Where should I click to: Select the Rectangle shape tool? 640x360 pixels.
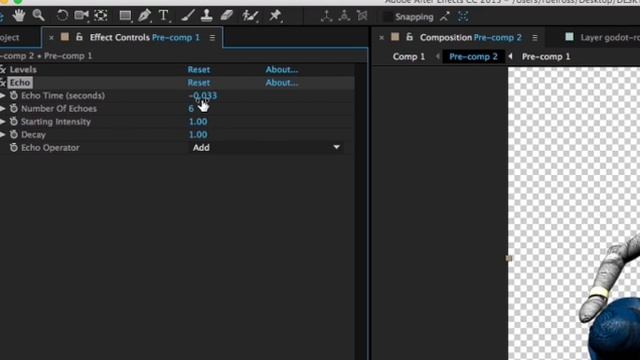point(125,16)
